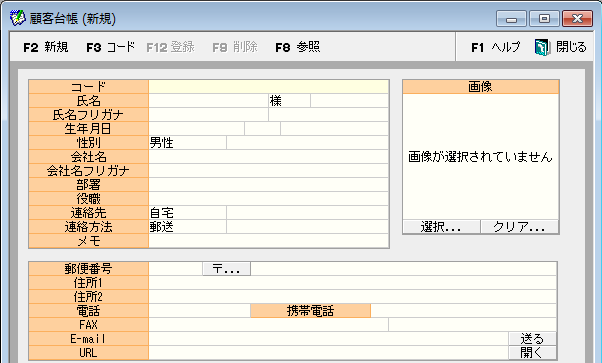Image resolution: width=602 pixels, height=363 pixels.
Task: Open the 連絡先 dropdown showing 自宅
Action: [x=187, y=212]
